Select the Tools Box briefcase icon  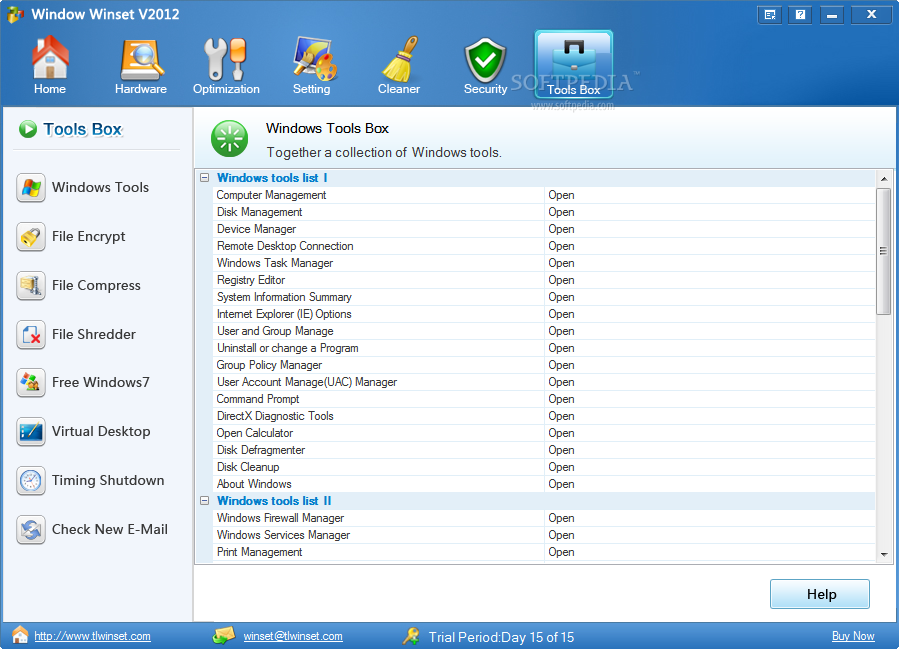[573, 63]
